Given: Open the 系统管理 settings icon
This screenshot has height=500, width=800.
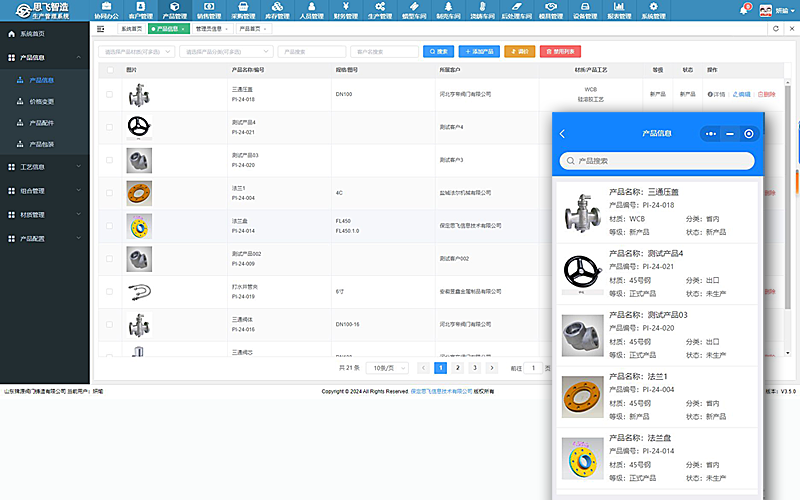Looking at the screenshot, I should click(652, 11).
